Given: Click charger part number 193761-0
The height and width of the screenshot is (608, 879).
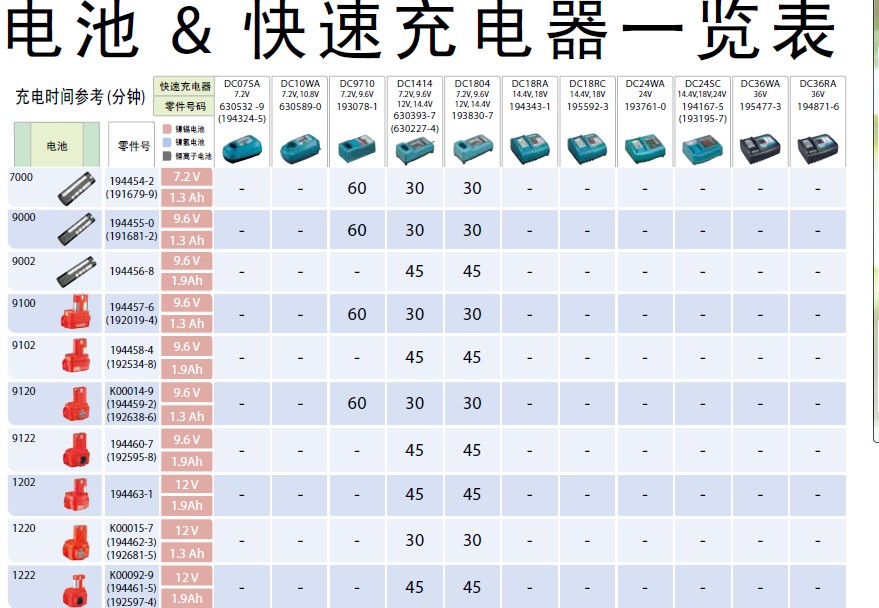Looking at the screenshot, I should tap(645, 106).
